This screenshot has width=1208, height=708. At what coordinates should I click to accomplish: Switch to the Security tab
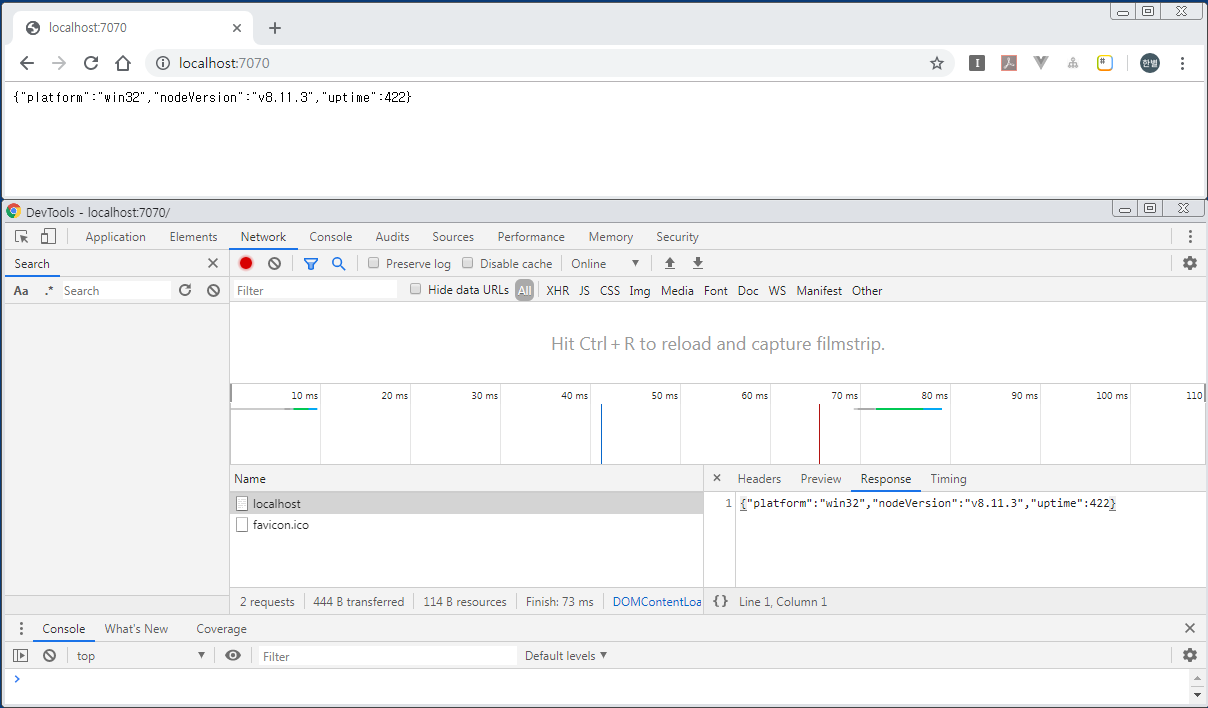(677, 237)
